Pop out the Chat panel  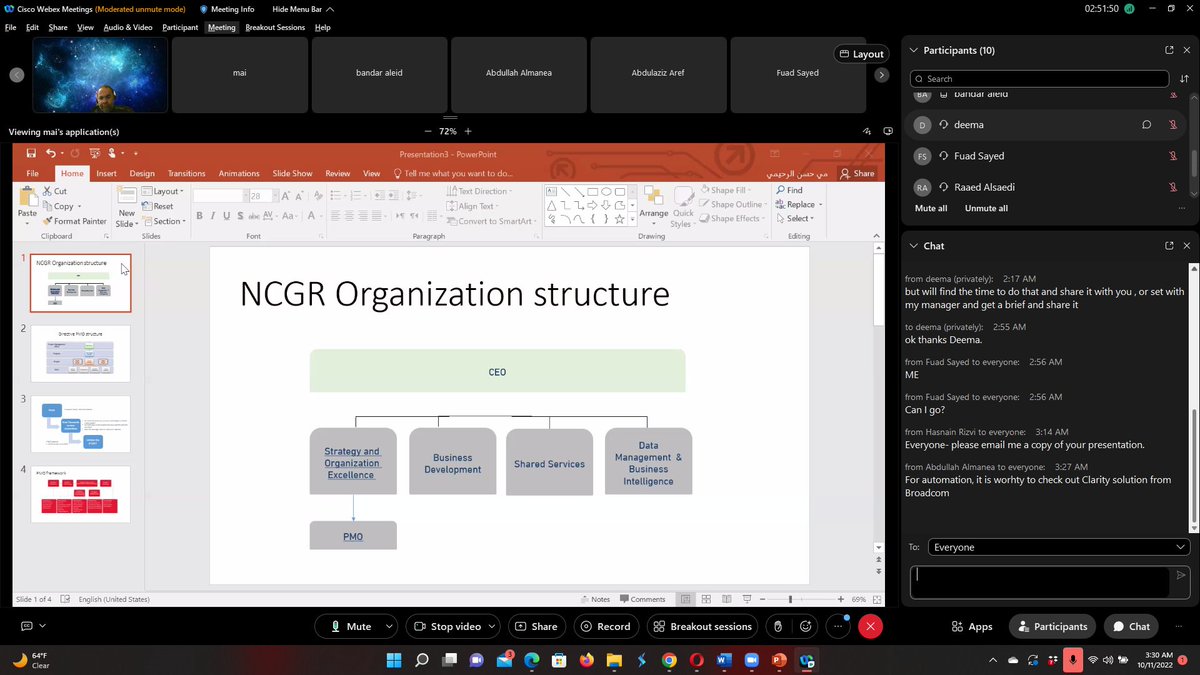point(1169,245)
